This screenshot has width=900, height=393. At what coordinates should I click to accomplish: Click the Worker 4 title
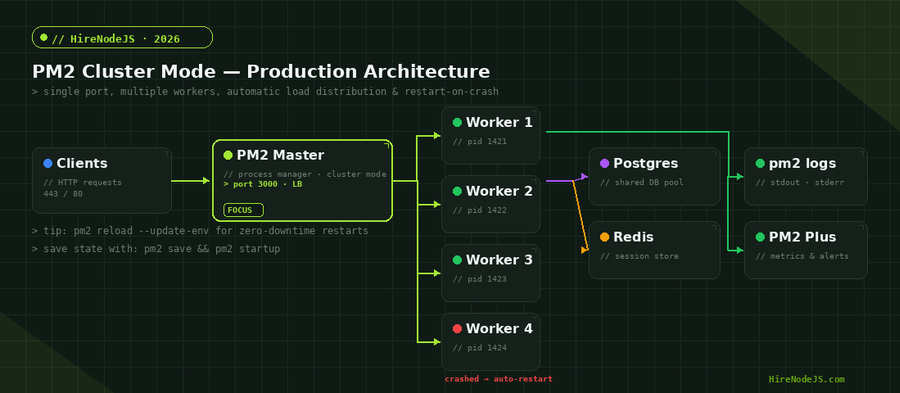click(x=499, y=329)
